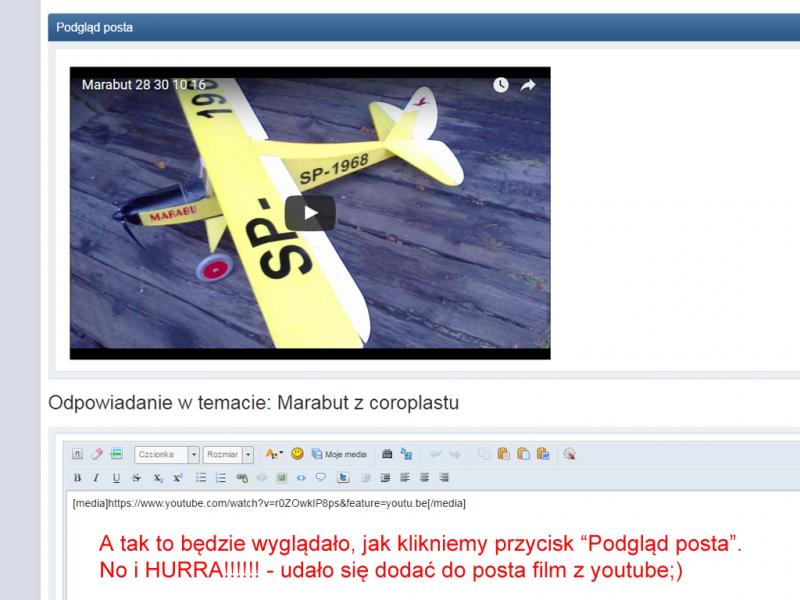Open the Rozmiar size dropdown

tap(248, 454)
